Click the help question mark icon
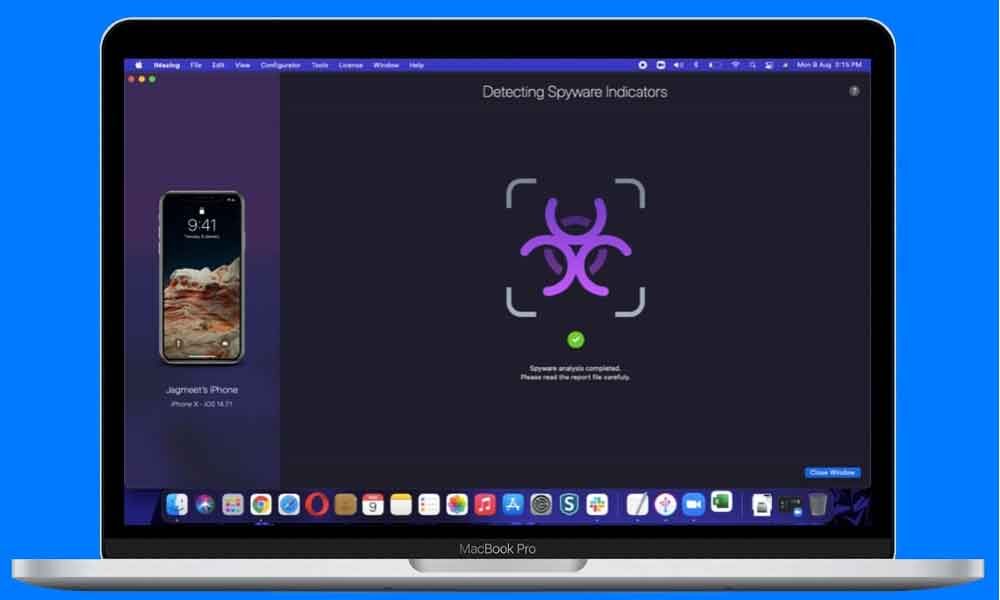This screenshot has height=600, width=1000. [x=854, y=91]
